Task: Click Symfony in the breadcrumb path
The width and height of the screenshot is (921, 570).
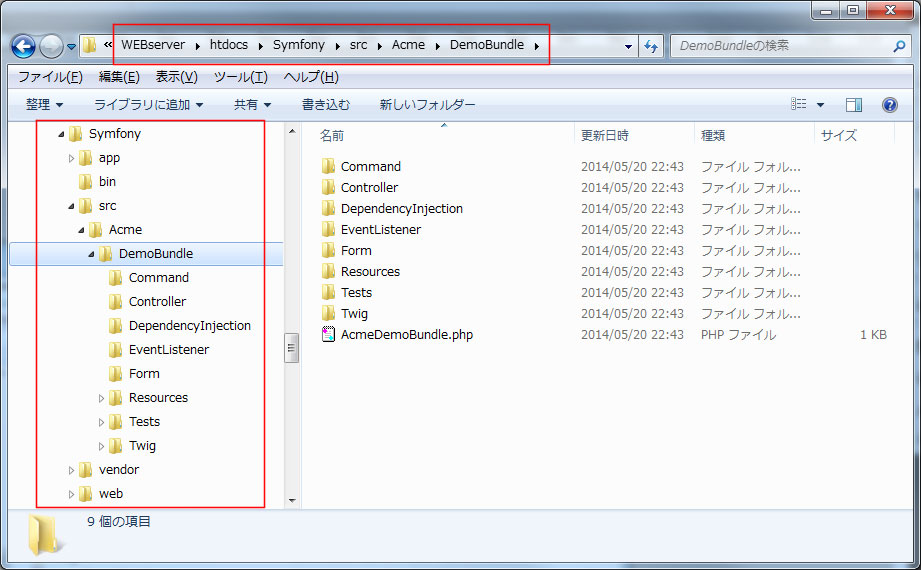Action: [x=298, y=45]
